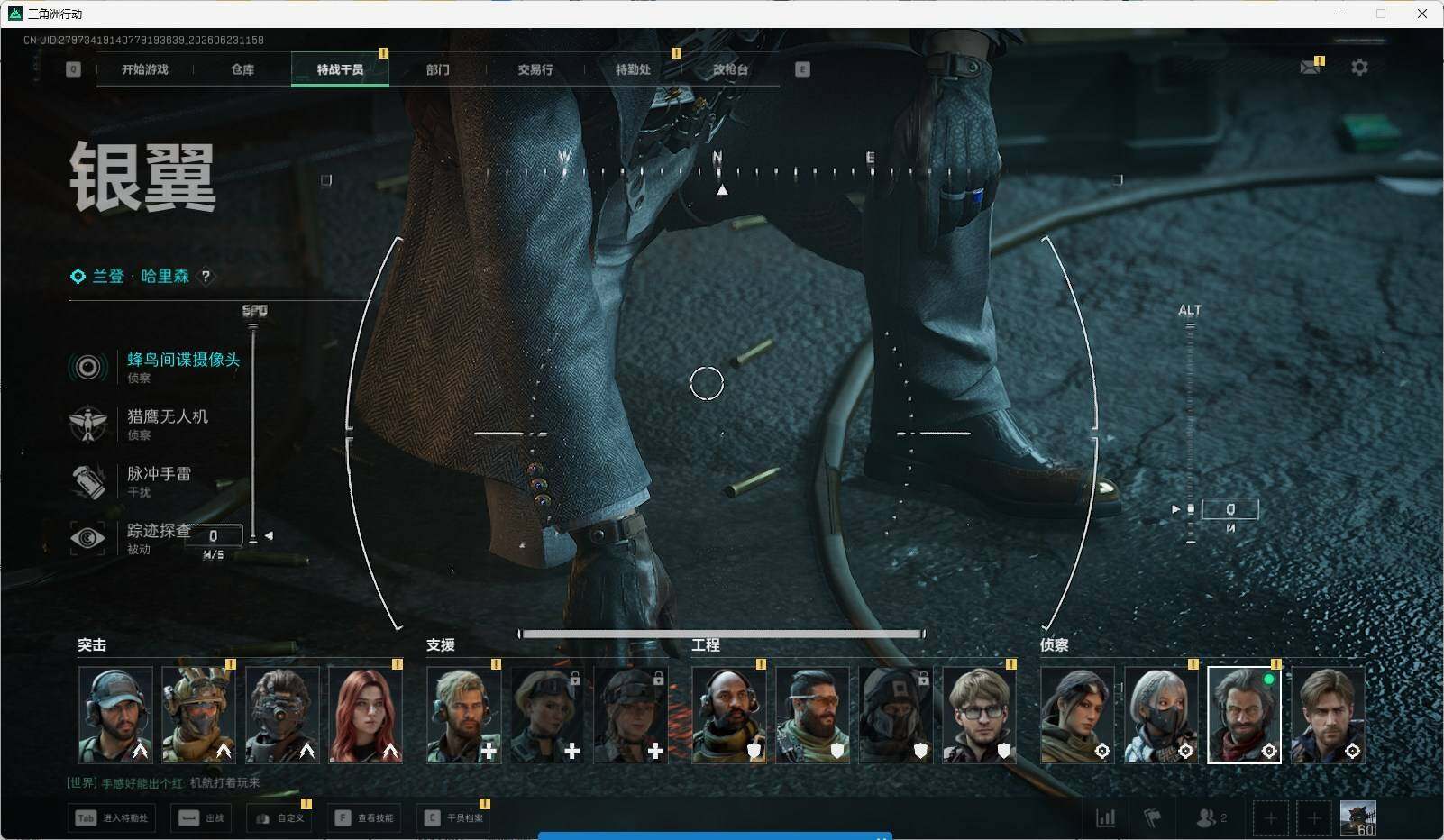This screenshot has height=840, width=1444.
Task: Open the player avatar showing level 60
Action: click(1358, 818)
